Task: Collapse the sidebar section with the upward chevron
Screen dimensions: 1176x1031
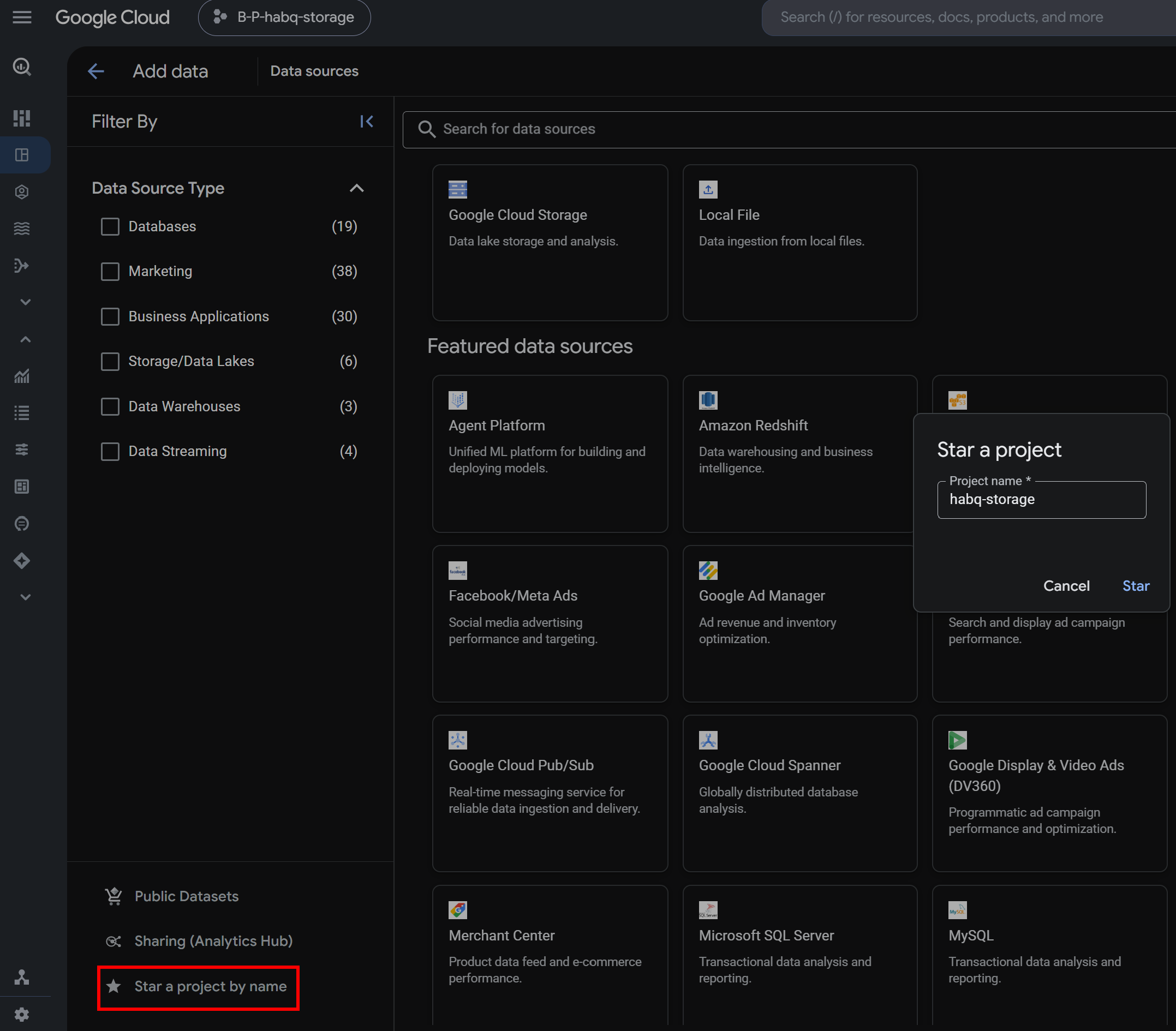Action: pos(25,339)
